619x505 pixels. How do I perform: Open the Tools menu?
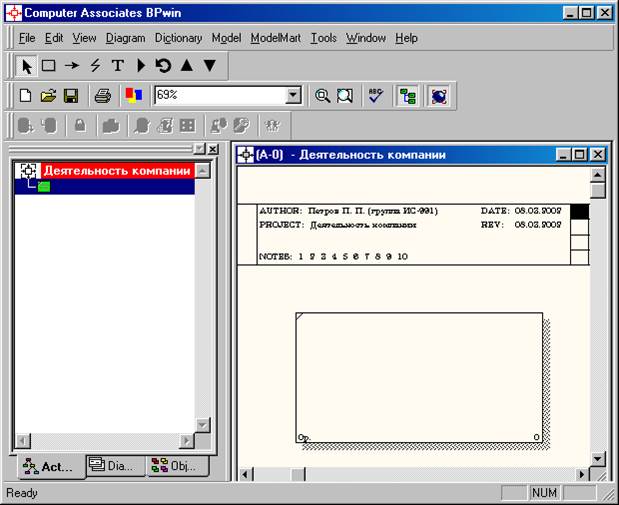[323, 38]
